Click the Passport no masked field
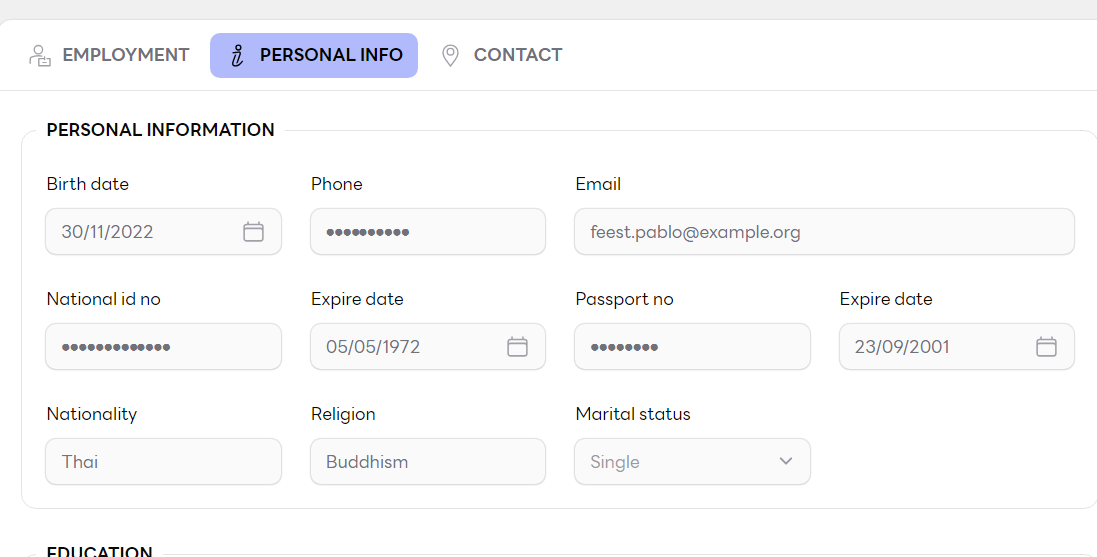1097x557 pixels. click(692, 346)
